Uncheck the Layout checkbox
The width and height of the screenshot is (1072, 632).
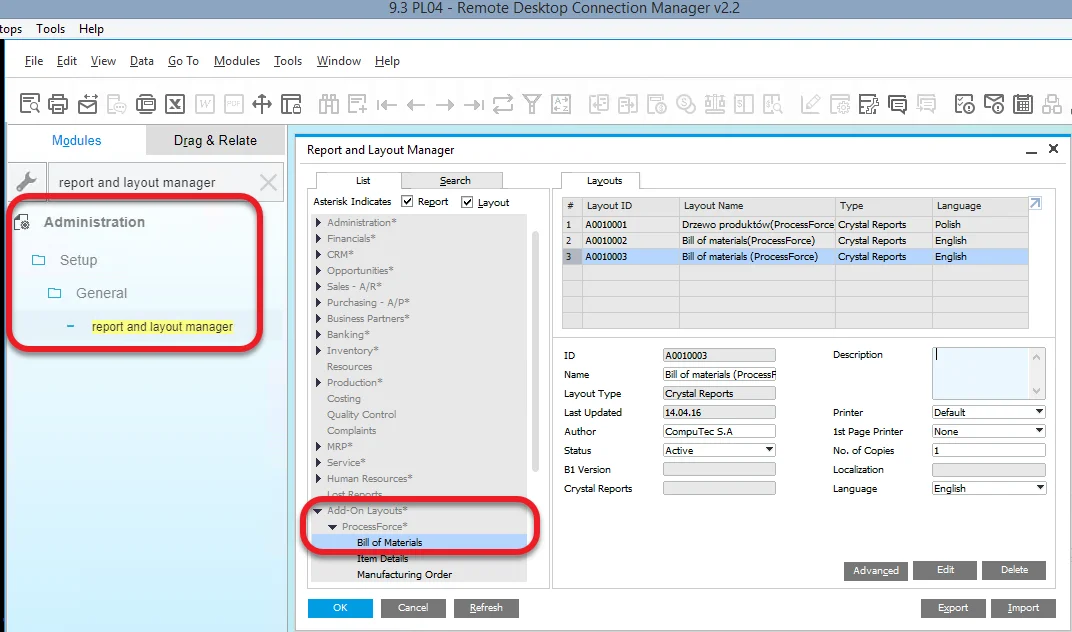467,202
